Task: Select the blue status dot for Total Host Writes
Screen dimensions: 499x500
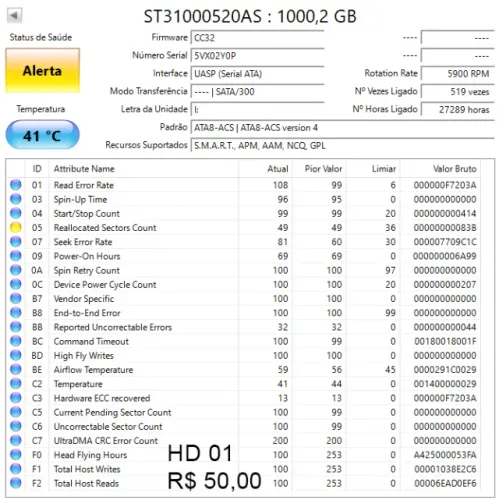Action: coord(15,469)
